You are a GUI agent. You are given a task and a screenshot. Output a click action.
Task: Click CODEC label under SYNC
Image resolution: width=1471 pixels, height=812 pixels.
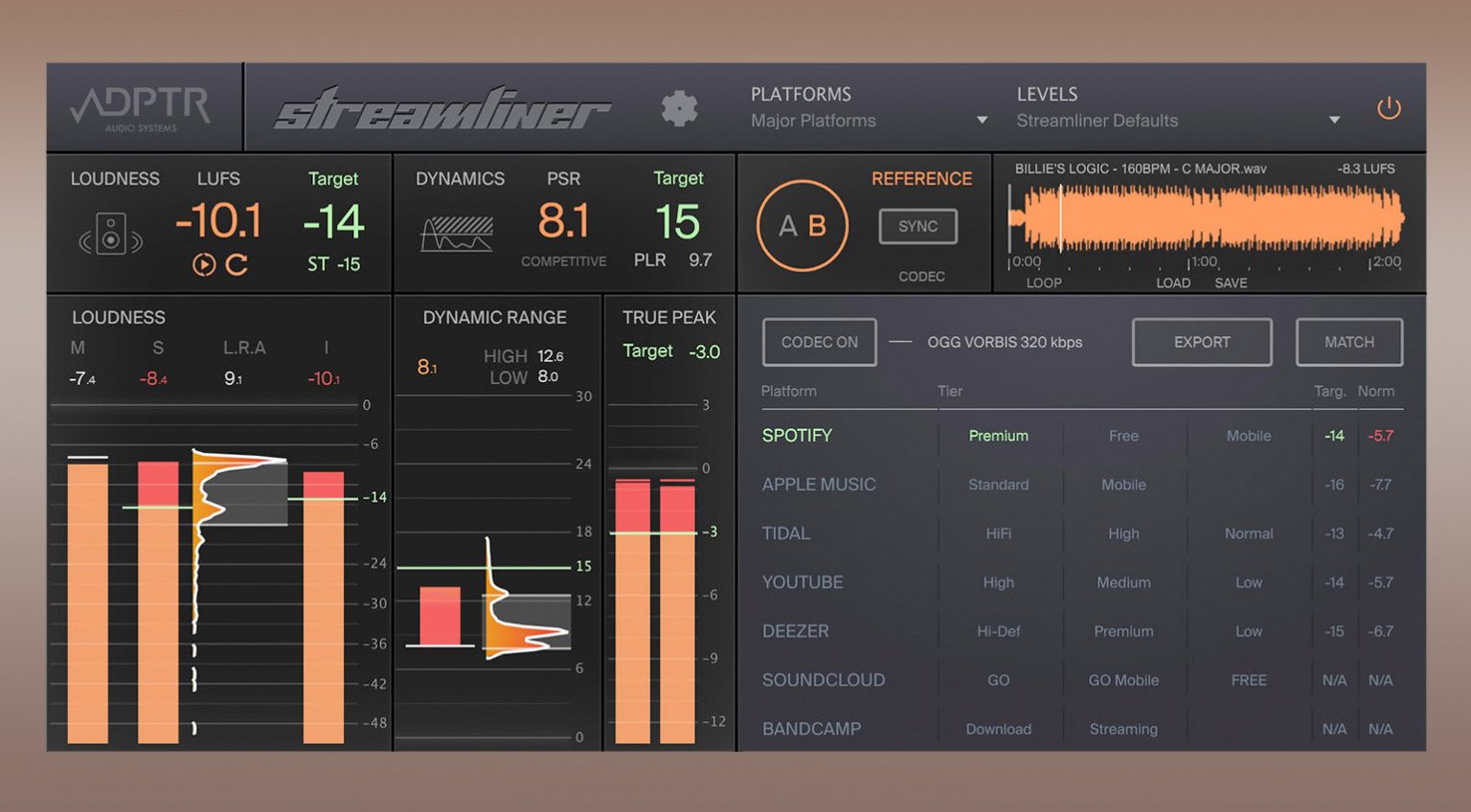(921, 276)
